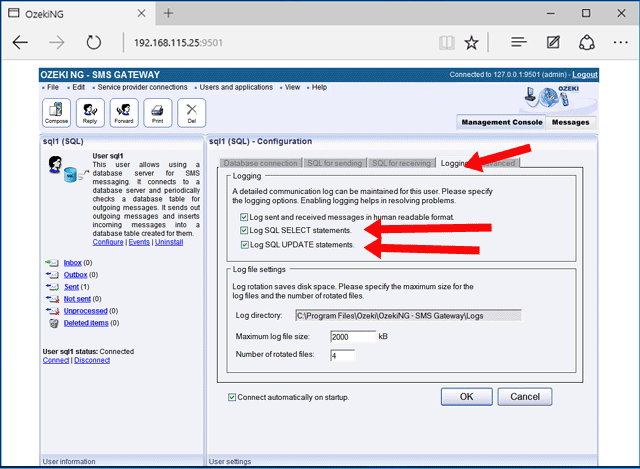
Task: Click the Log directory field
Action: pyautogui.click(x=408, y=316)
